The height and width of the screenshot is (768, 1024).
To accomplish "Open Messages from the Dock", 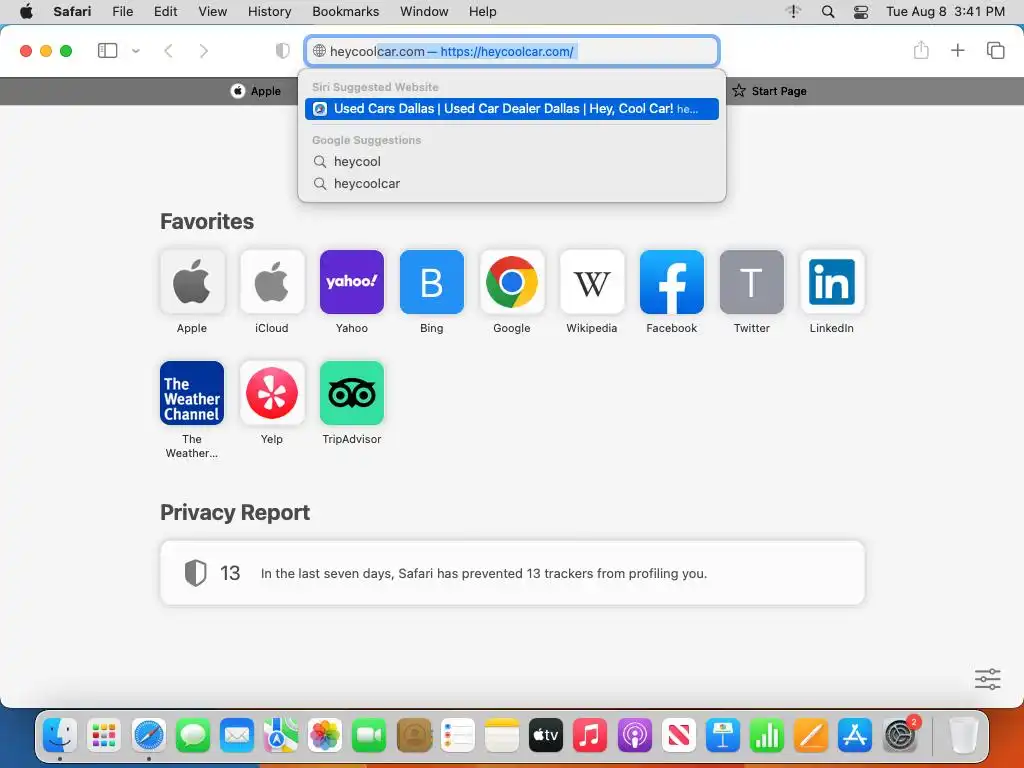I will pyautogui.click(x=193, y=735).
